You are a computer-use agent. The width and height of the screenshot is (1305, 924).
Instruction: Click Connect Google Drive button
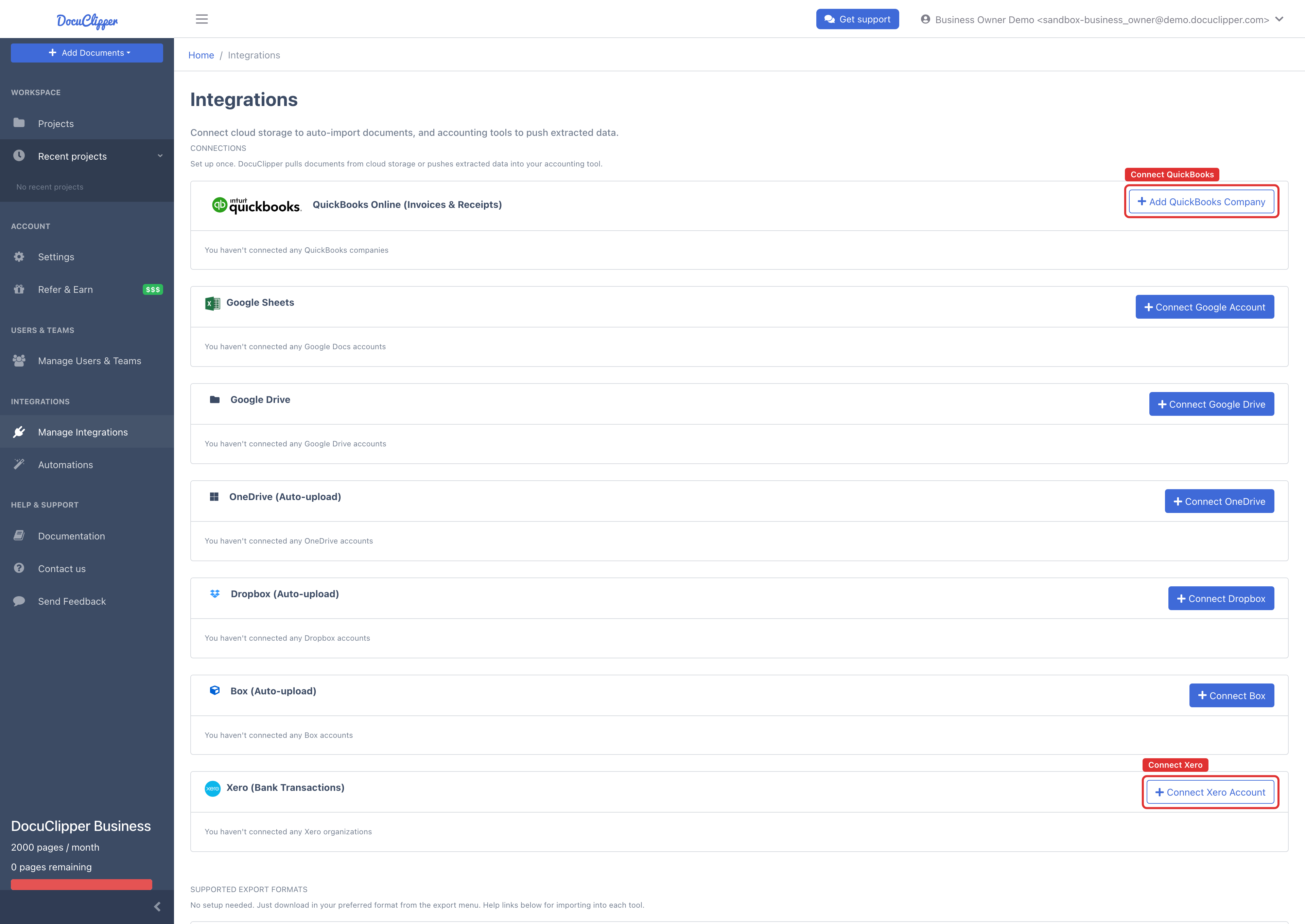coord(1212,404)
